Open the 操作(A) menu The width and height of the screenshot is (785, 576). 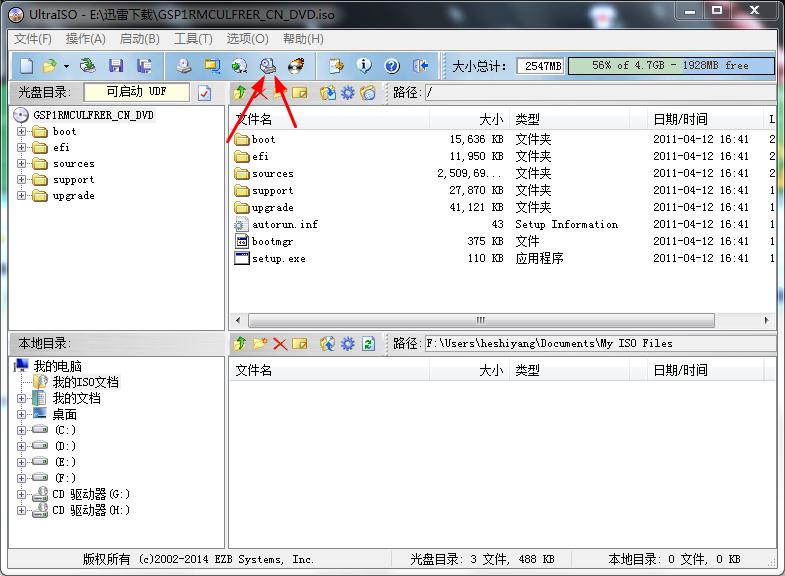[85, 39]
